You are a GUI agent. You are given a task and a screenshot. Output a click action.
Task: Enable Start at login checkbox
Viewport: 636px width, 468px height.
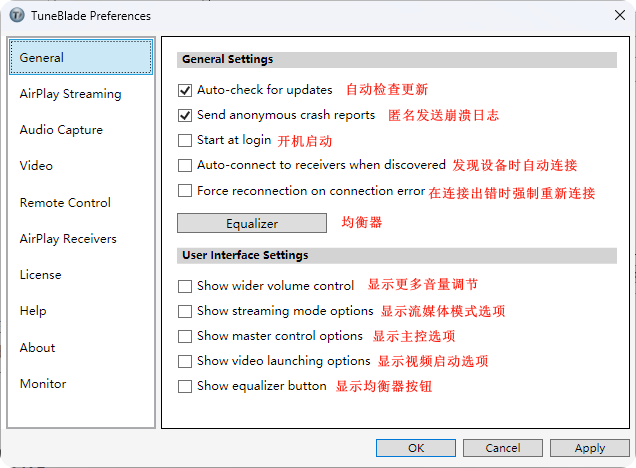[185, 140]
